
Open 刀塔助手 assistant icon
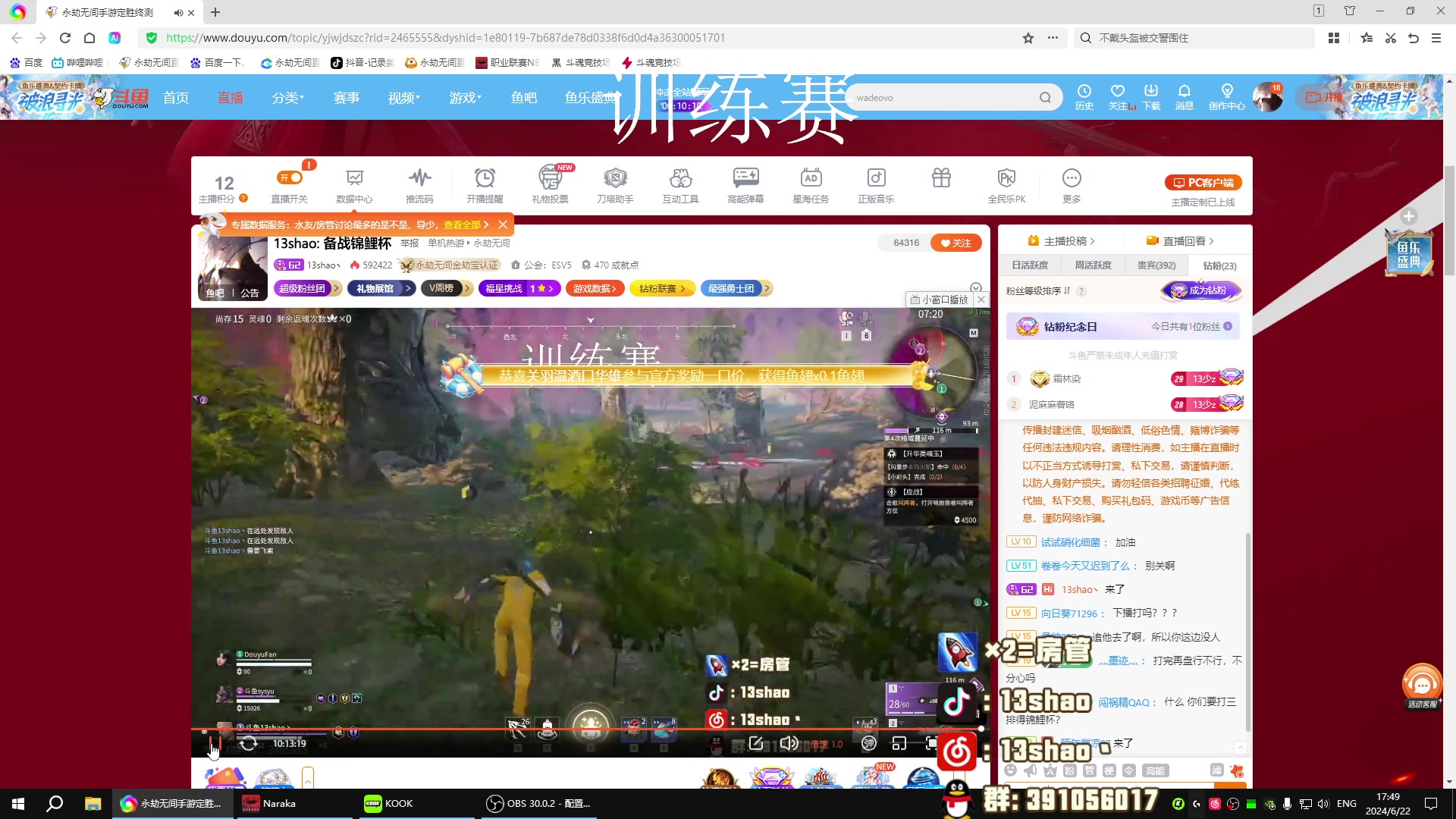click(x=615, y=186)
